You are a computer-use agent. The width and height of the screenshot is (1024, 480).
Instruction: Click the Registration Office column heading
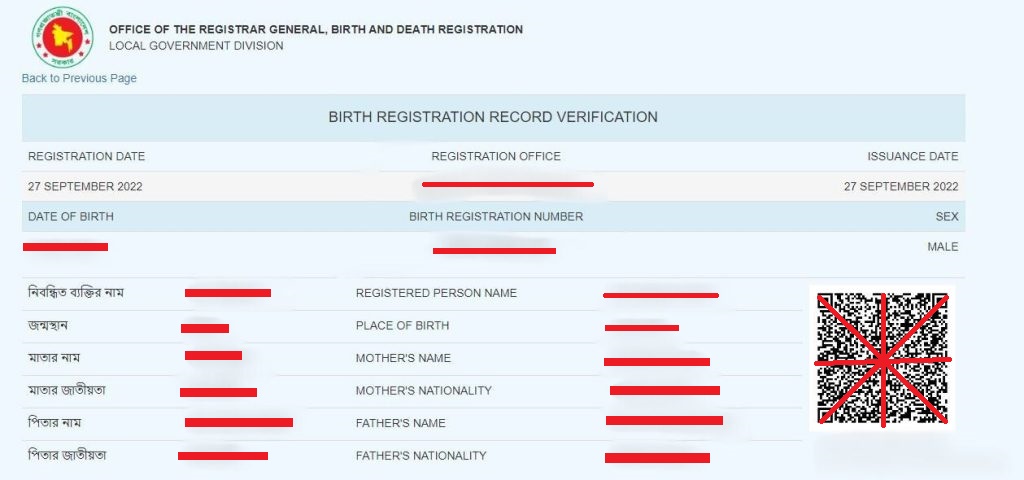point(496,157)
